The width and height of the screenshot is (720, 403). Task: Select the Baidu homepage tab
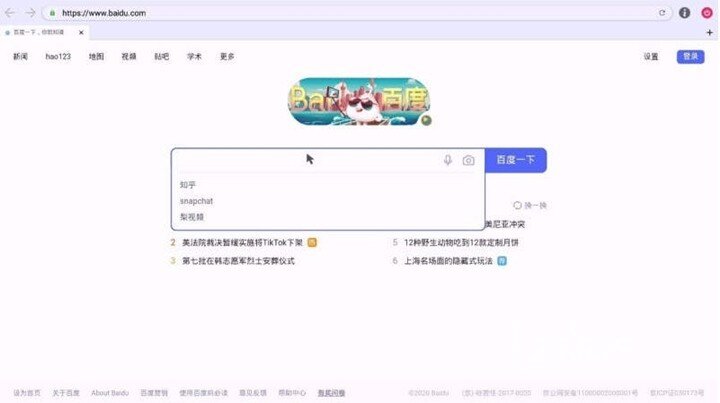(45, 33)
